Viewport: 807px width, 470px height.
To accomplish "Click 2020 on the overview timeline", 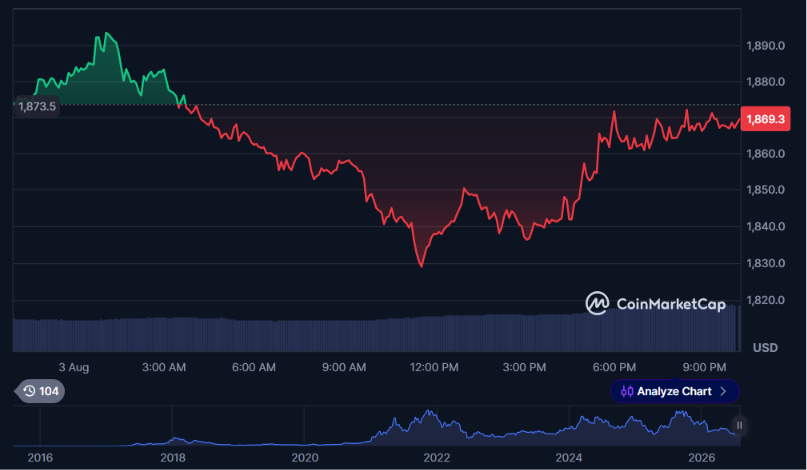I will point(305,458).
